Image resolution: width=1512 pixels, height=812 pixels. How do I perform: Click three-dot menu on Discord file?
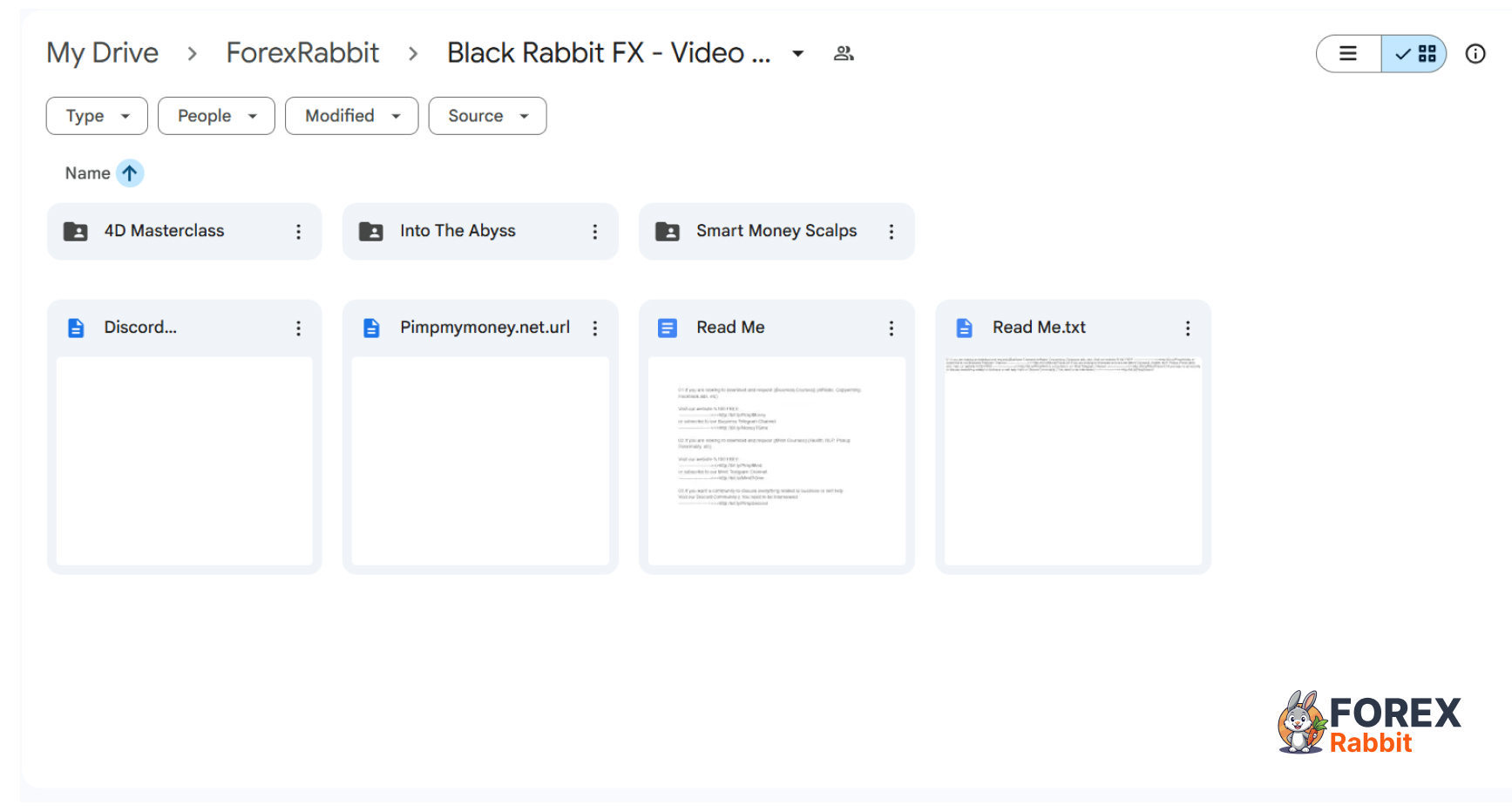(x=298, y=328)
